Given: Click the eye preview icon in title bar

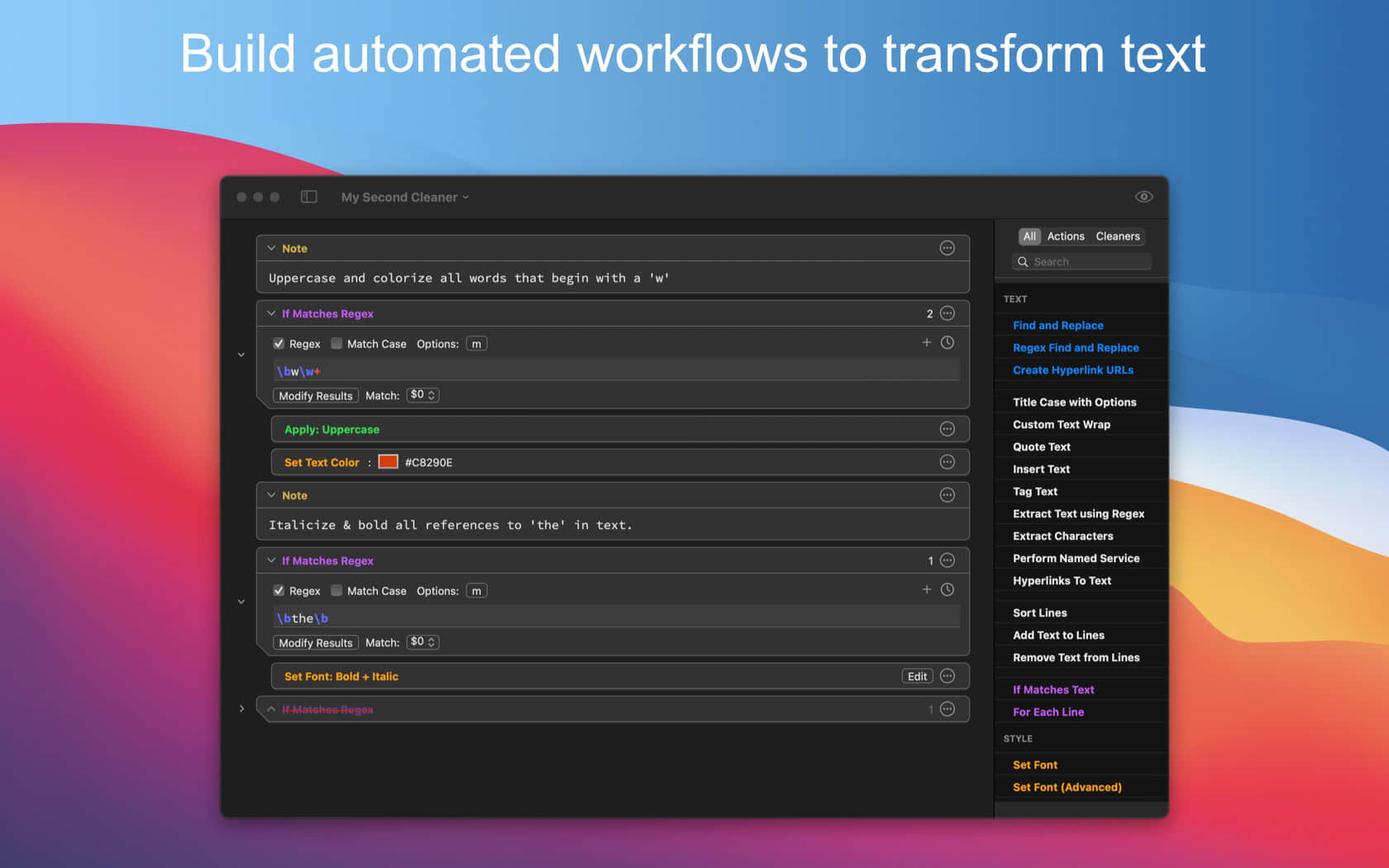Looking at the screenshot, I should (1143, 197).
